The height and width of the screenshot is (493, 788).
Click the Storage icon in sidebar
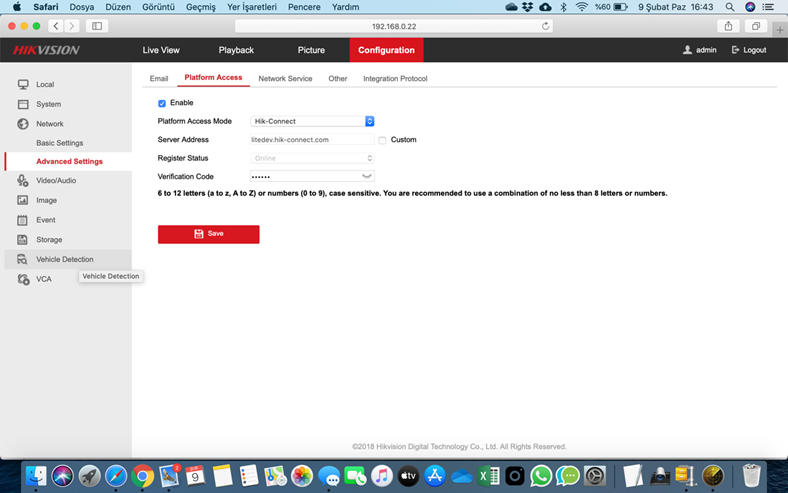[23, 240]
